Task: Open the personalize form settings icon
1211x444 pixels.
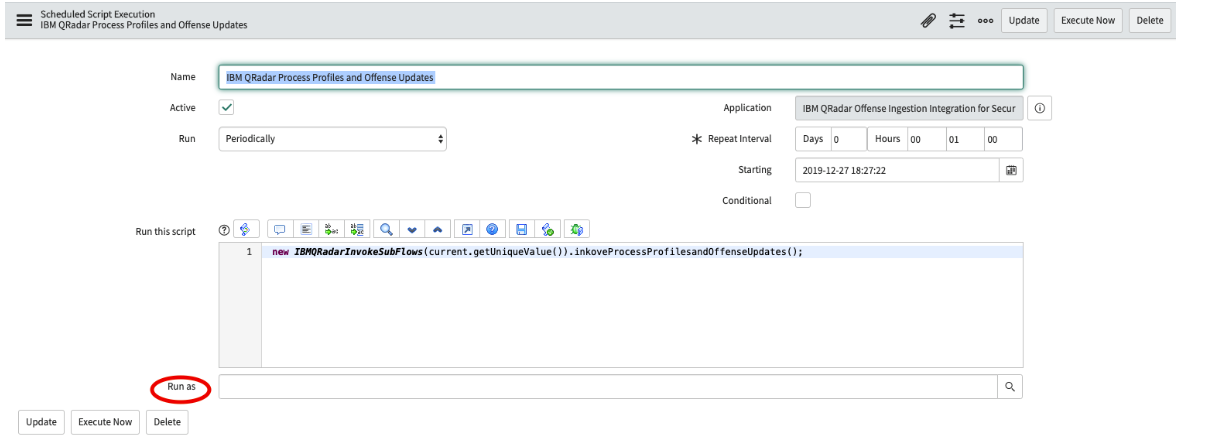Action: pos(956,20)
